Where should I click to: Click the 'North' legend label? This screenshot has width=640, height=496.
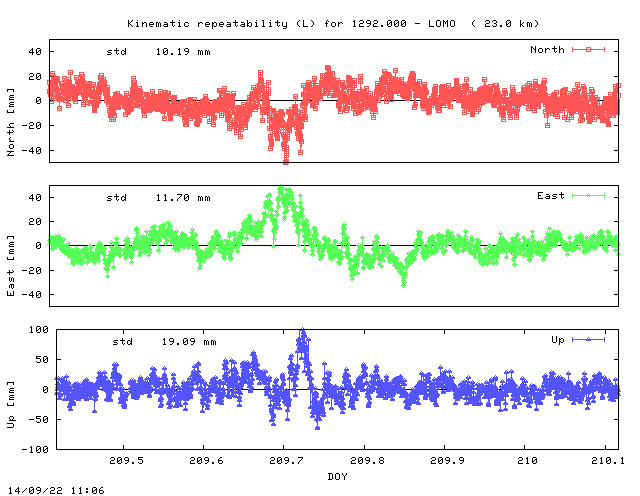[547, 50]
